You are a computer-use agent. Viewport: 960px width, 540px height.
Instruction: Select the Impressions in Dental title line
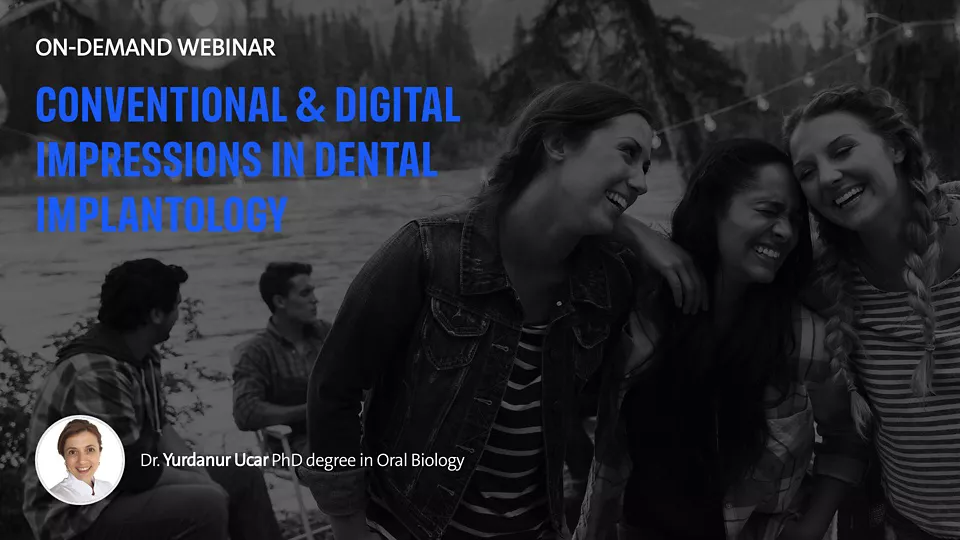tap(236, 161)
